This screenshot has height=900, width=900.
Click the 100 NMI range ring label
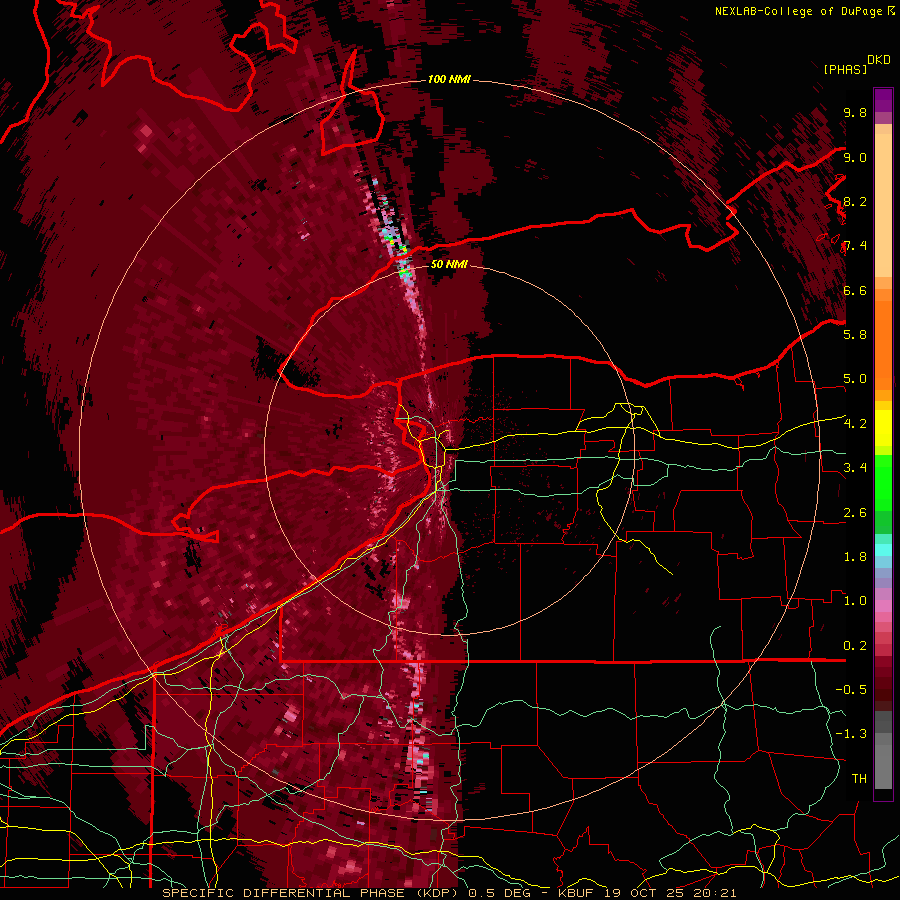pos(449,79)
